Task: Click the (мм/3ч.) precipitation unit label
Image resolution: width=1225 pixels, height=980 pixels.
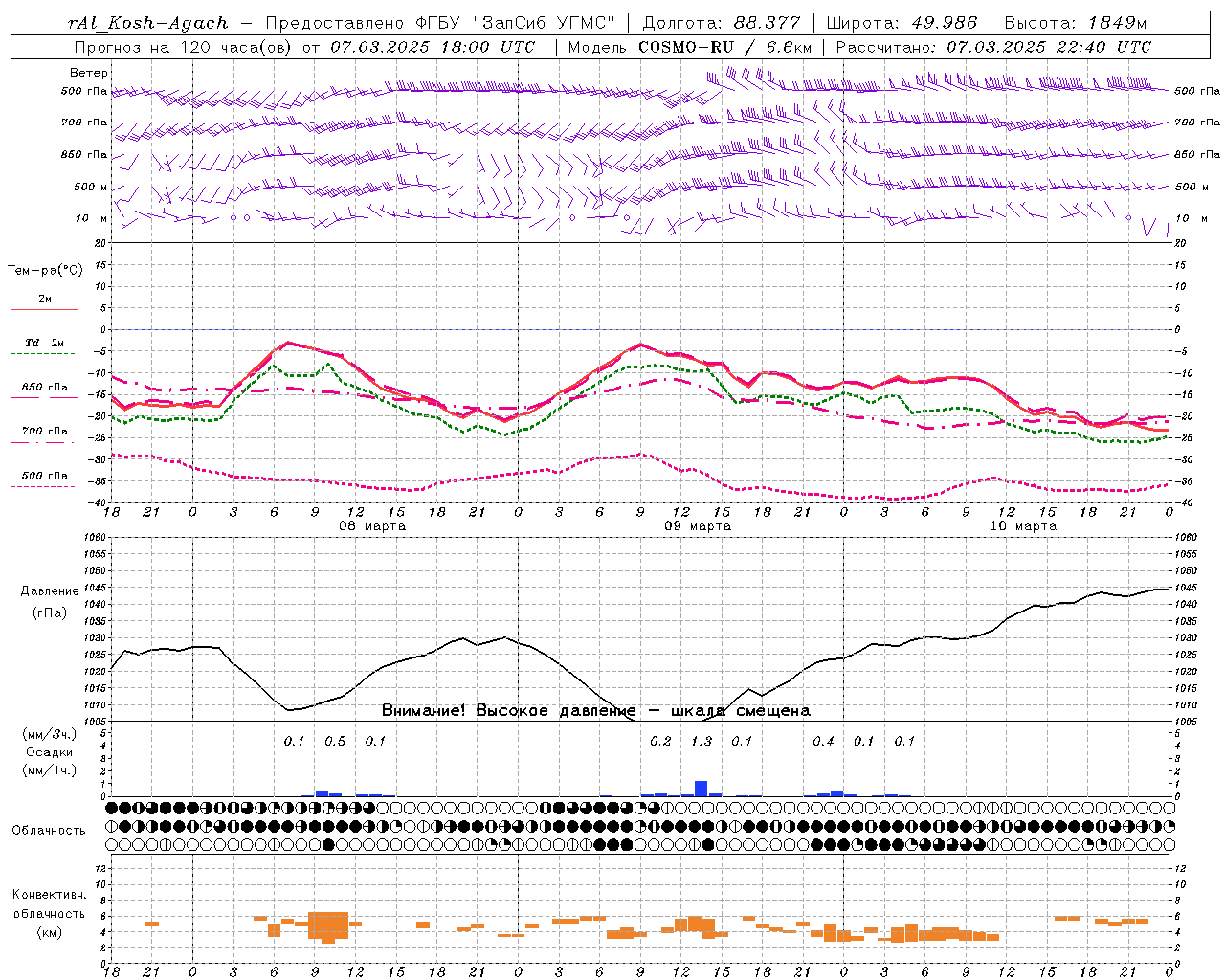Action: pyautogui.click(x=49, y=734)
